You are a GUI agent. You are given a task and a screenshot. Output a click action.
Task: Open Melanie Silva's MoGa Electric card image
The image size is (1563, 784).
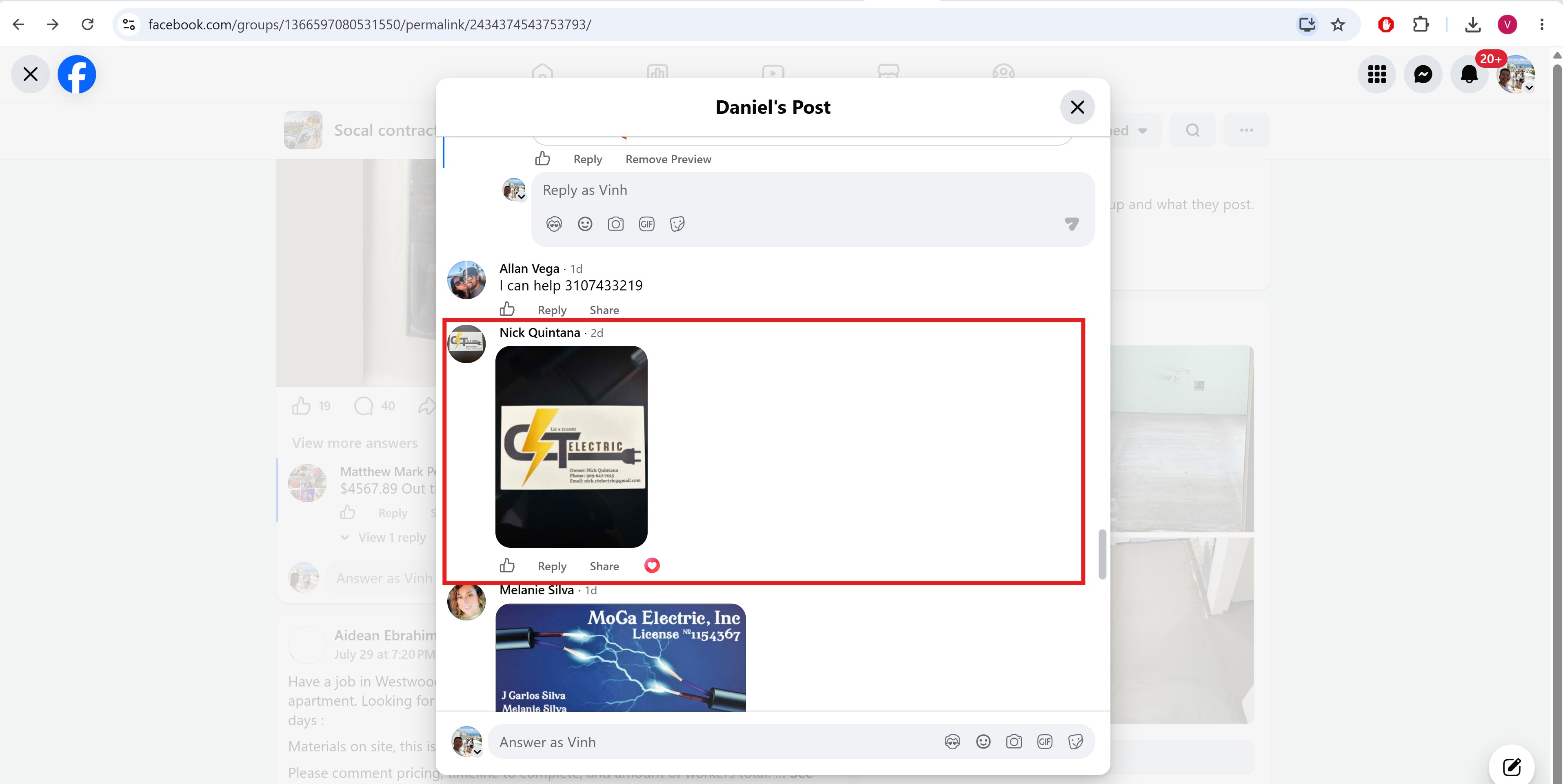pyautogui.click(x=620, y=657)
